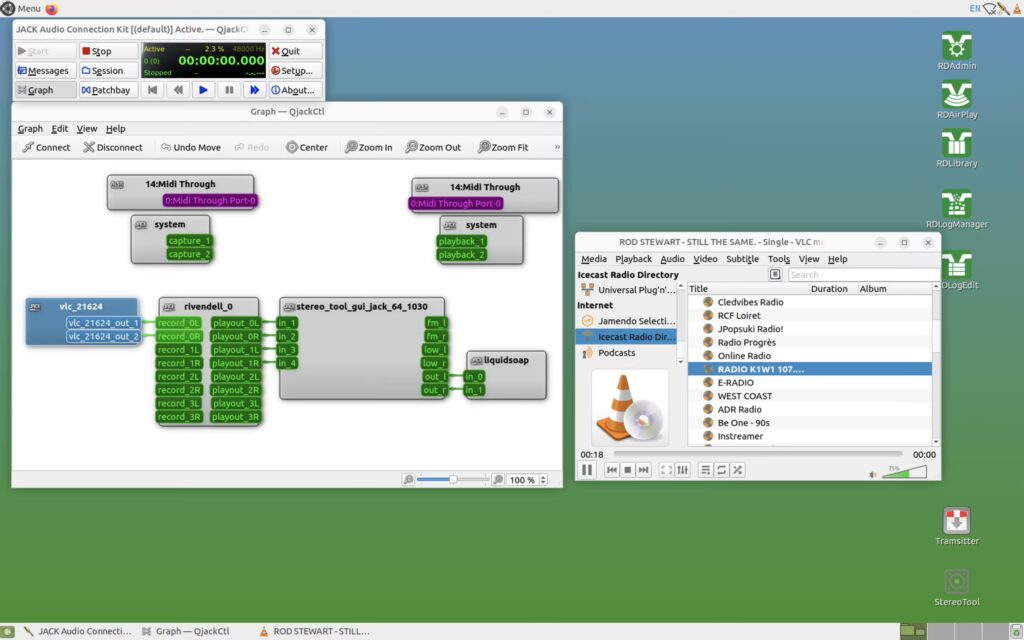The width and height of the screenshot is (1024, 640).
Task: Step the 100 % zoom spinbox
Action: tap(543, 480)
